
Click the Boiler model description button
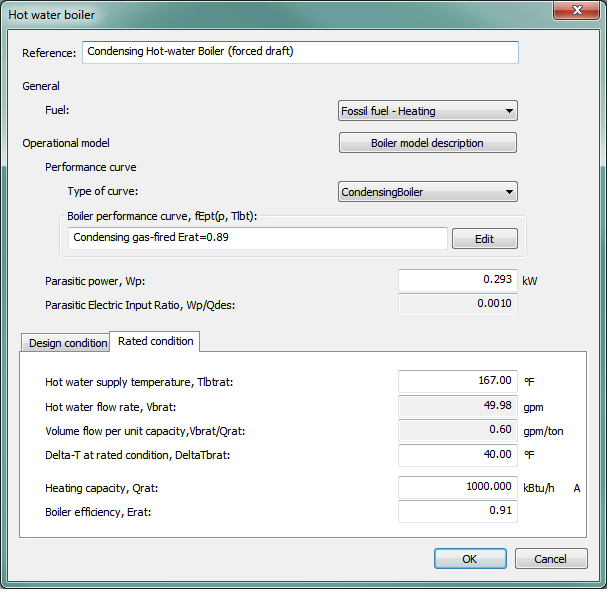tap(427, 143)
